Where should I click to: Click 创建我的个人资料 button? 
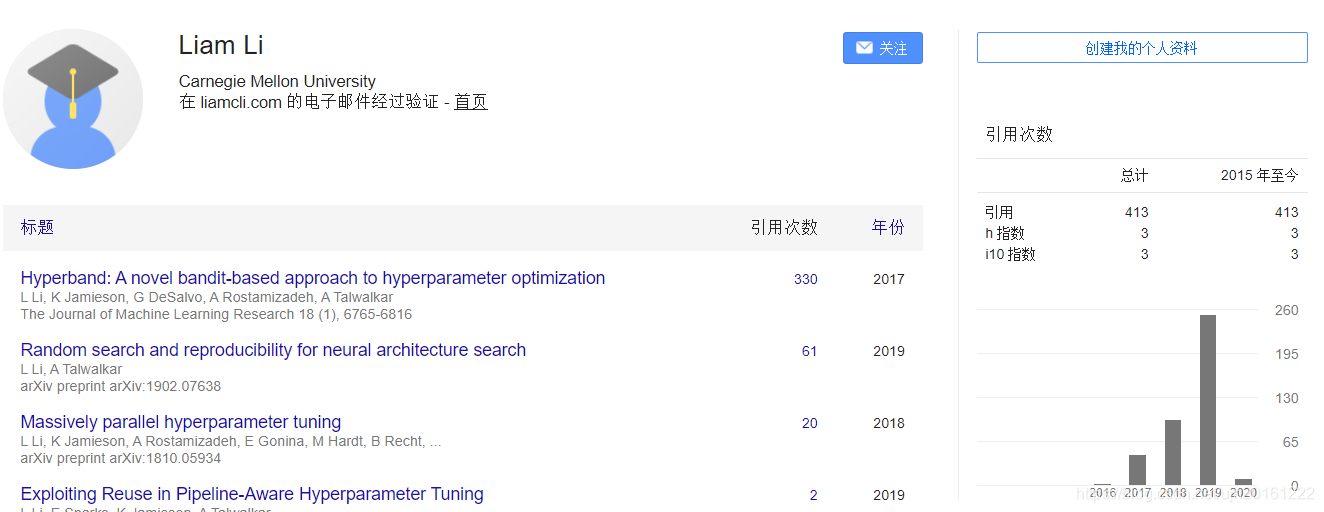pyautogui.click(x=1142, y=48)
